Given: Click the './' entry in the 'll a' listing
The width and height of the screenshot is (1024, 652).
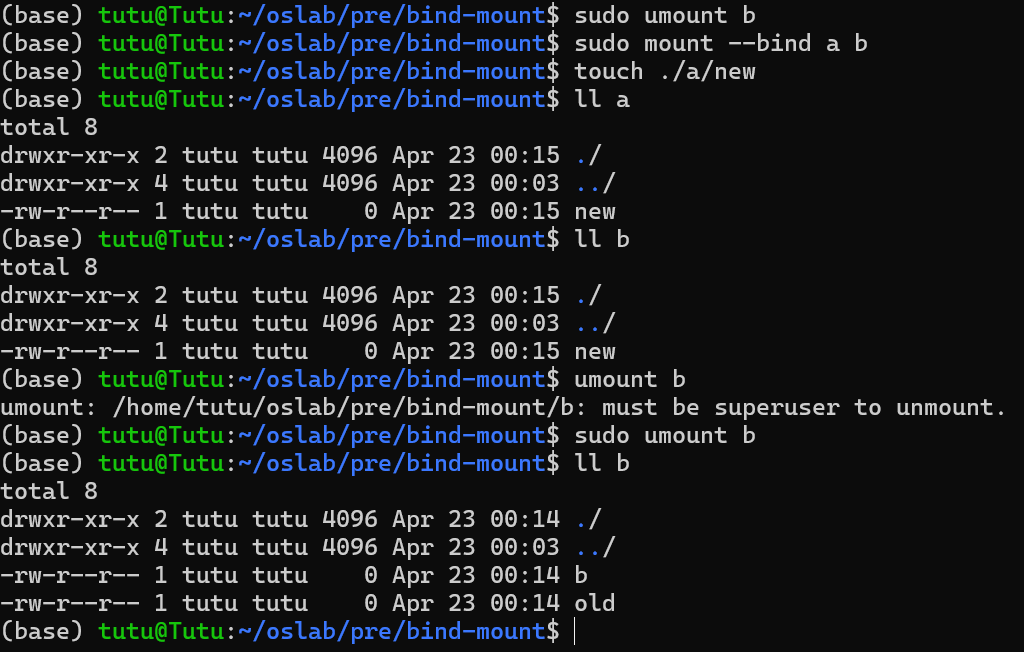Looking at the screenshot, I should click(x=588, y=155).
